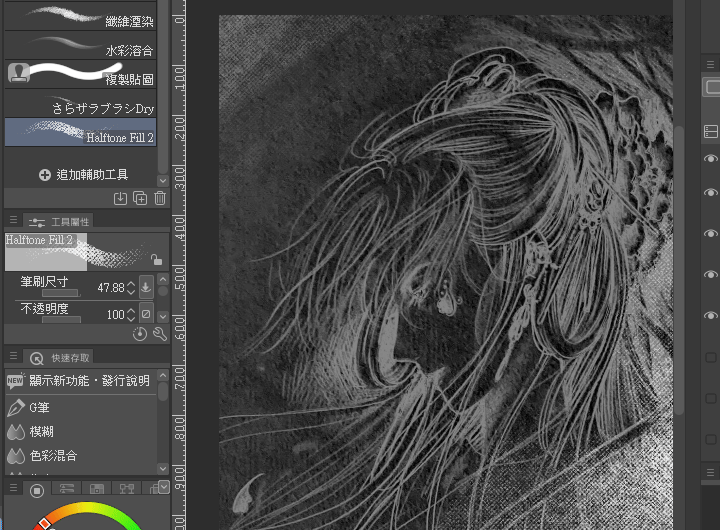Toggle the lock icon on the Halftone Fill 2 preview
This screenshot has width=720, height=530.
pos(157,259)
